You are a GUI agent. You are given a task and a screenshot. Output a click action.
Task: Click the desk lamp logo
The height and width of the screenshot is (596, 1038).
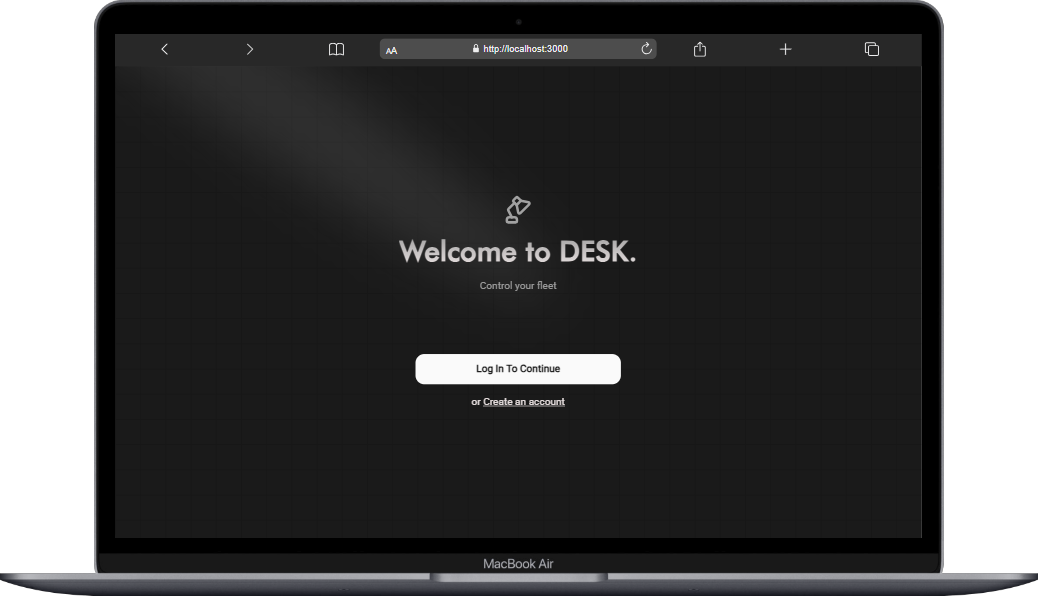517,209
